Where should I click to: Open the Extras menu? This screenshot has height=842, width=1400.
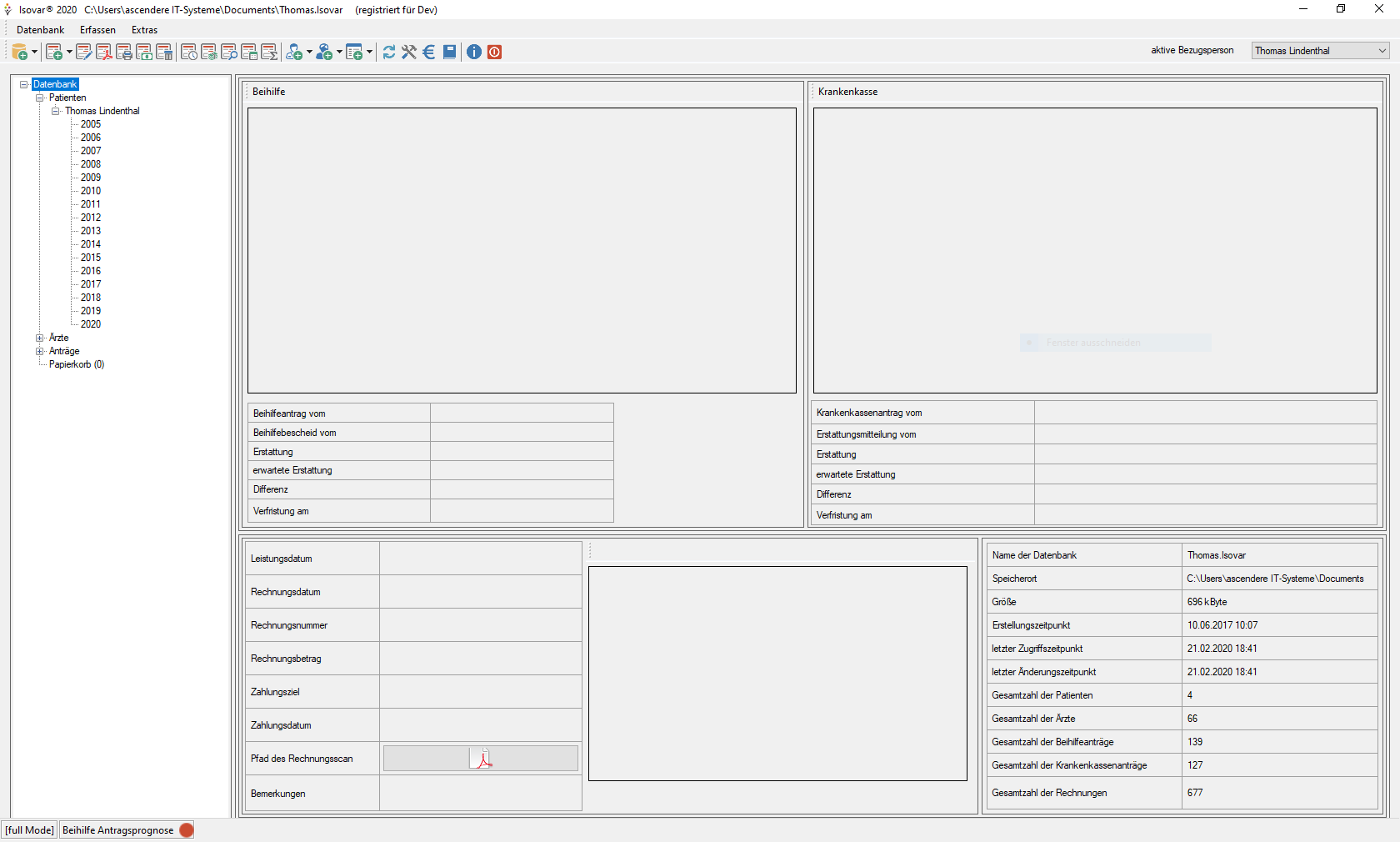pos(144,30)
